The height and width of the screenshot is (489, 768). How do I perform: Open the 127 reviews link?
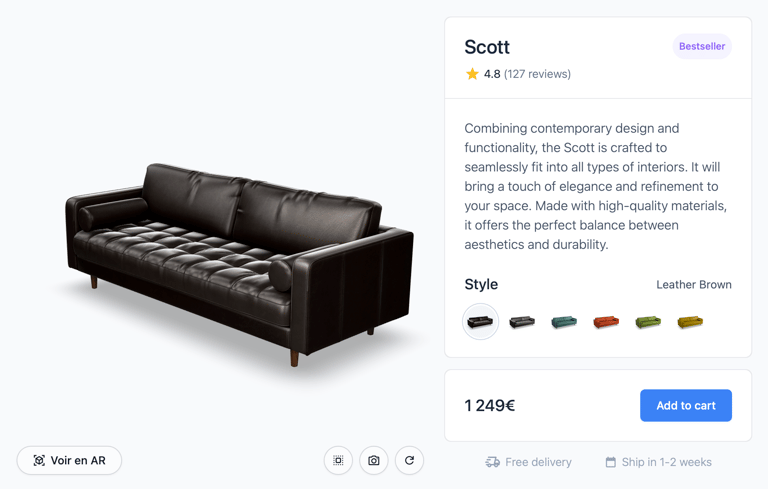click(537, 74)
